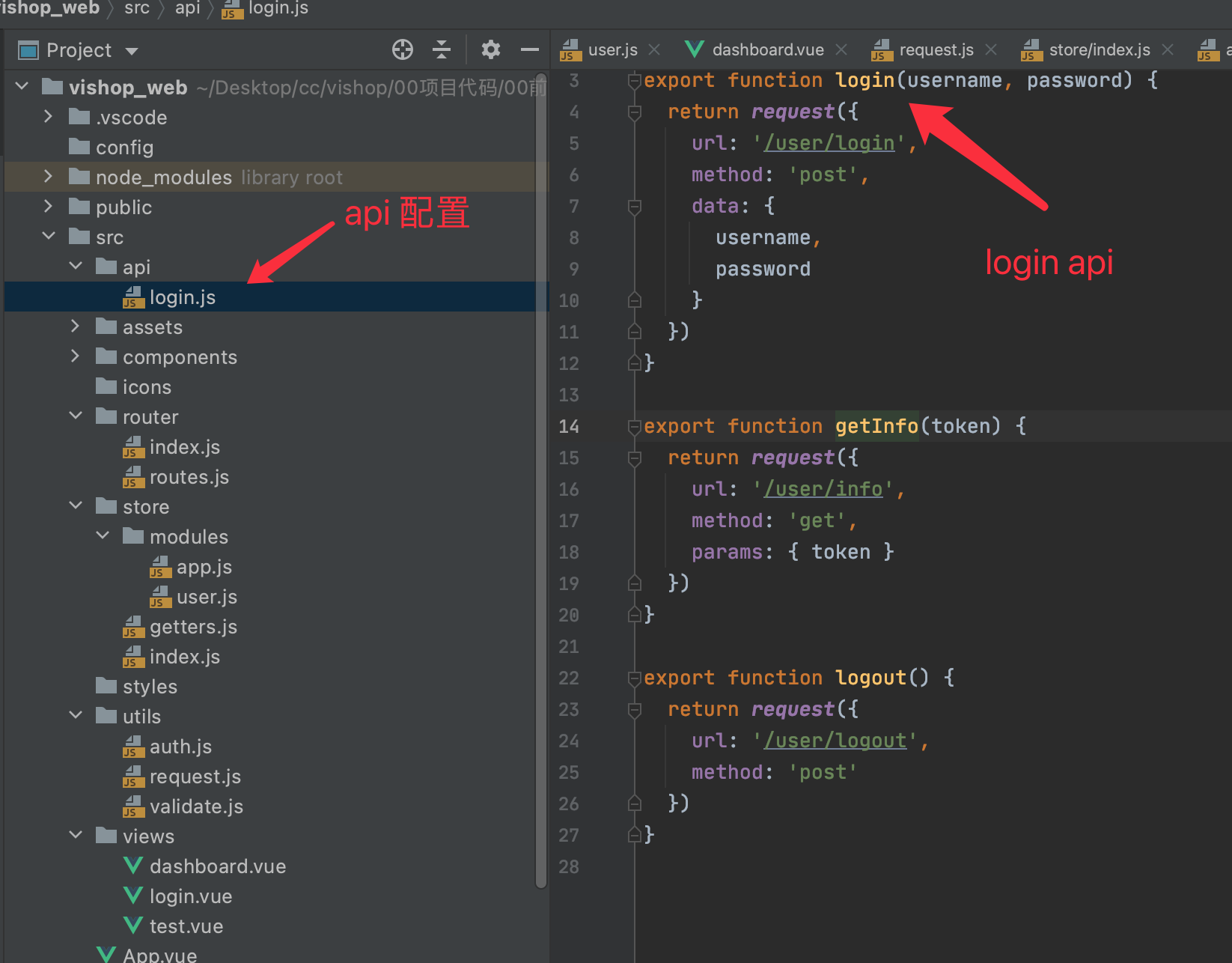1232x963 pixels.
Task: Click the '/user/info' URL string
Action: 823,489
